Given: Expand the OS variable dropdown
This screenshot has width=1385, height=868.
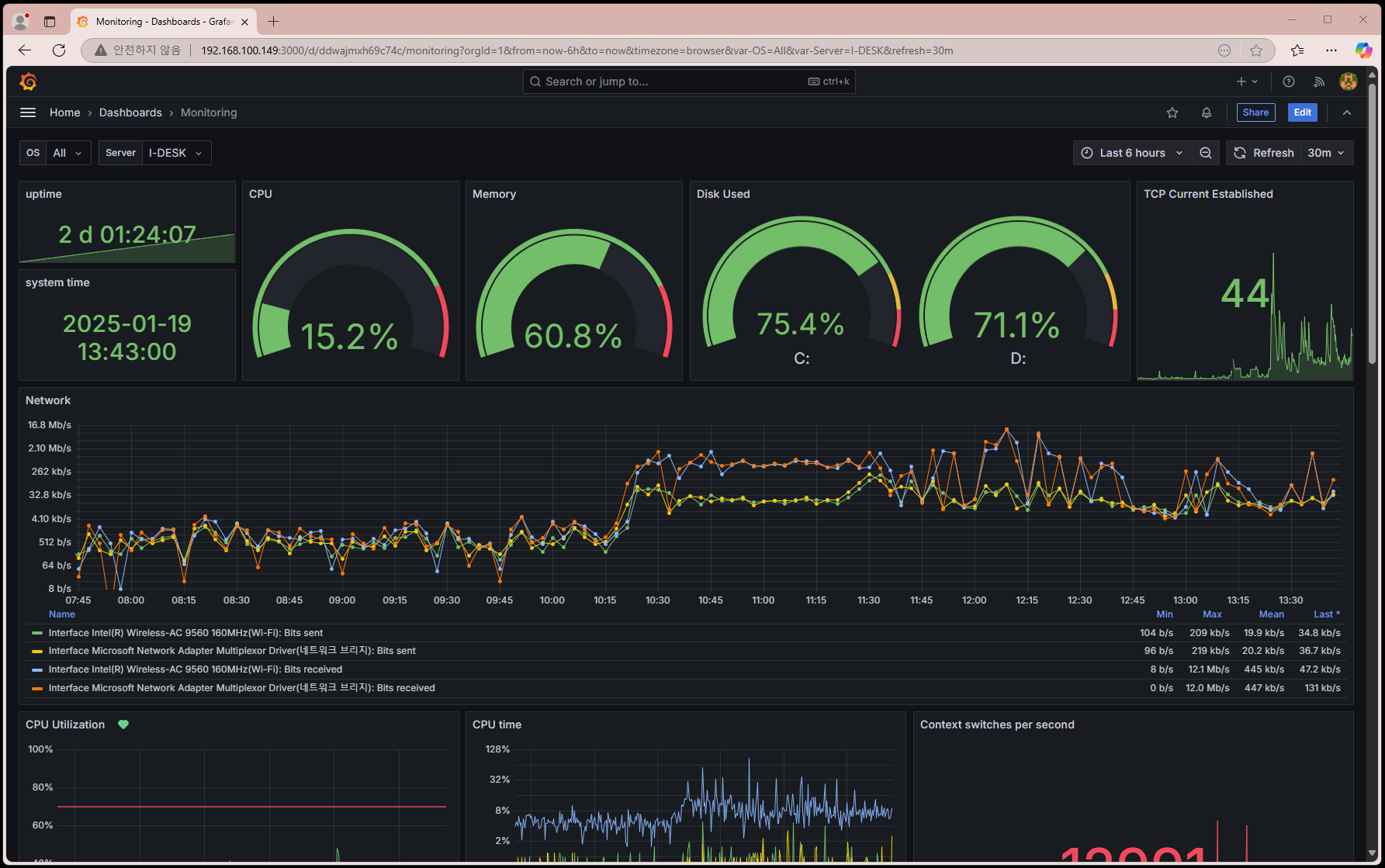Looking at the screenshot, I should [x=68, y=153].
